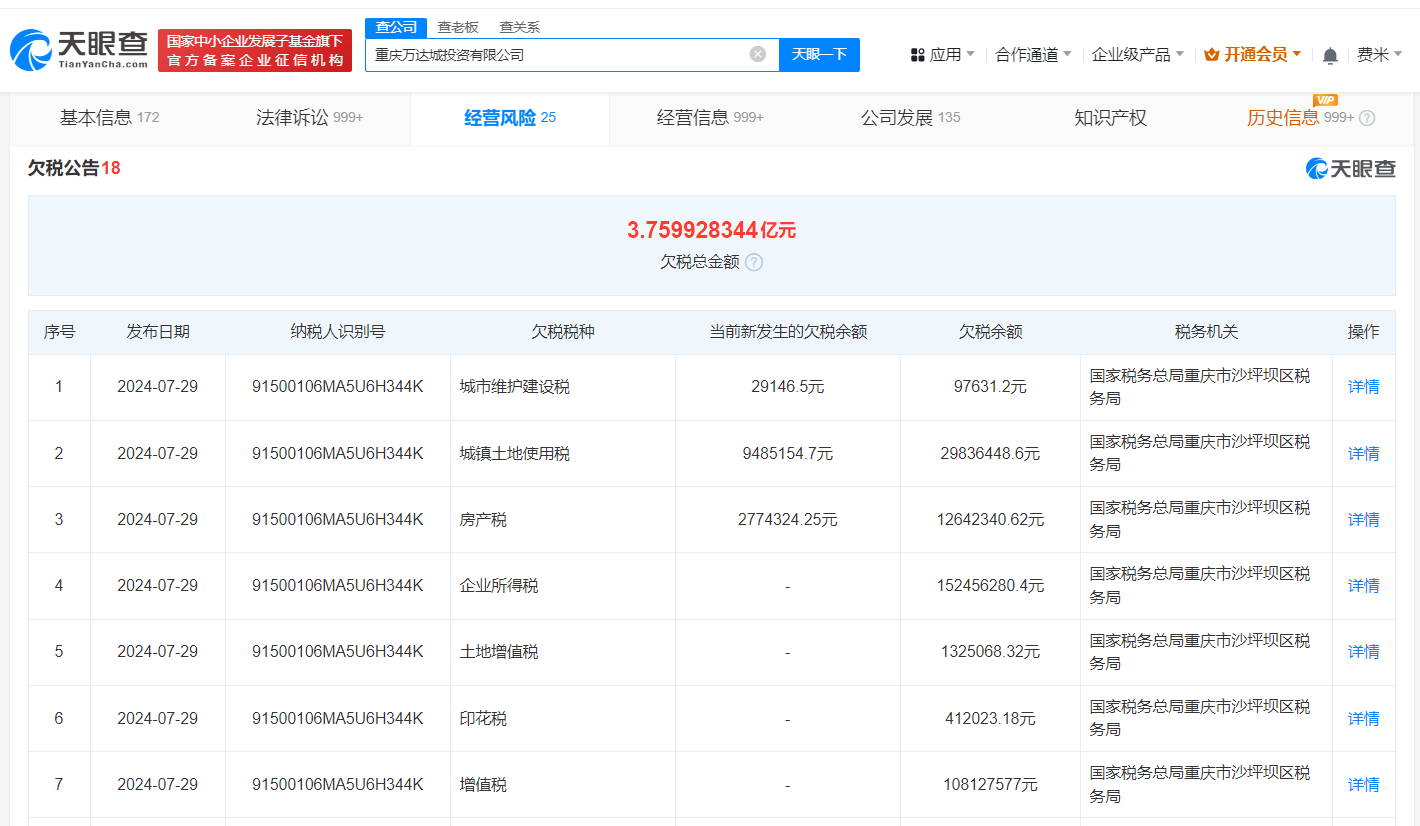Image resolution: width=1420 pixels, height=826 pixels.
Task: Open the 知识产权 tab
Action: (x=1110, y=117)
